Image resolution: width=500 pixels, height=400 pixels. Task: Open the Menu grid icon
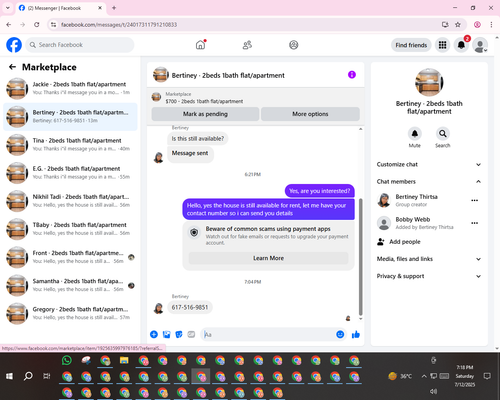pyautogui.click(x=442, y=45)
